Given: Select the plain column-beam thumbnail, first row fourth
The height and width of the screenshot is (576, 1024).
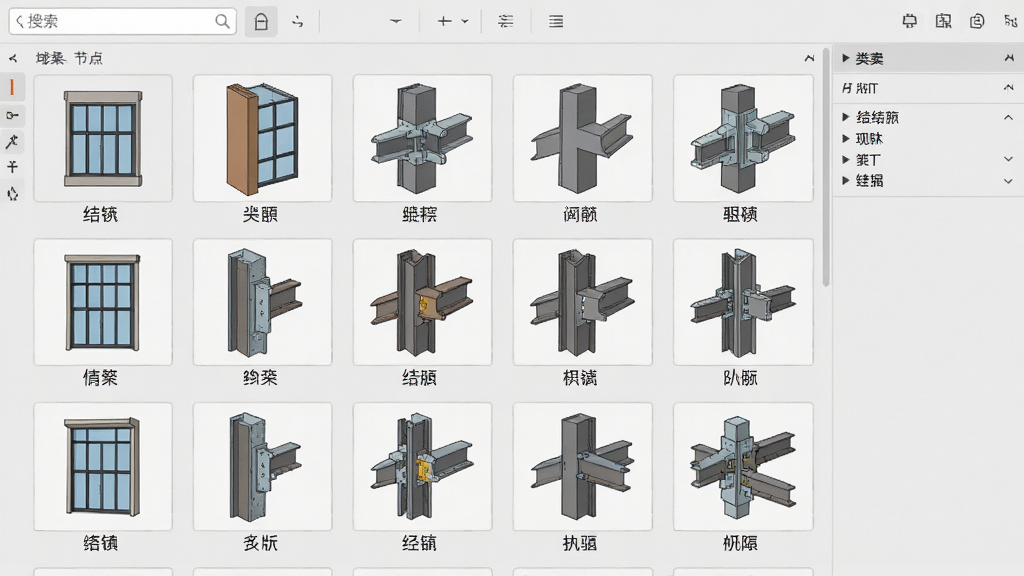Looking at the screenshot, I should click(x=583, y=138).
